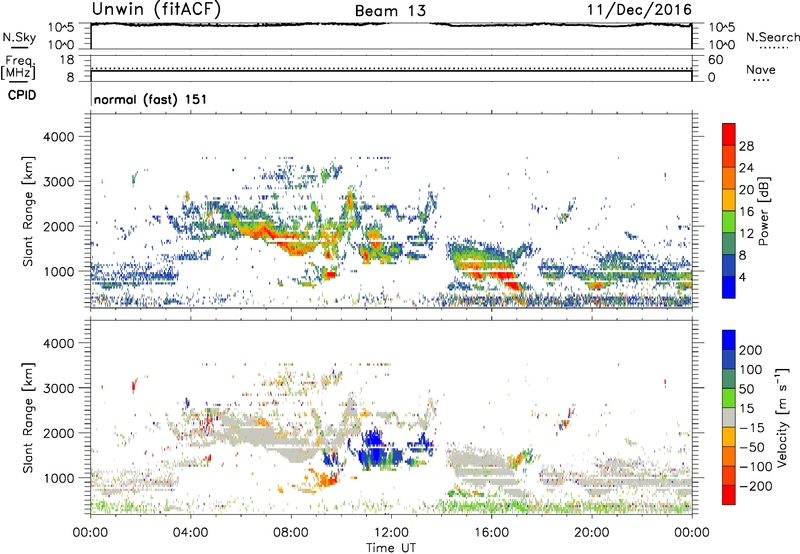Click the "-100" label on the velocity colorbar
Screen dimensions: 800x554
tap(756, 466)
